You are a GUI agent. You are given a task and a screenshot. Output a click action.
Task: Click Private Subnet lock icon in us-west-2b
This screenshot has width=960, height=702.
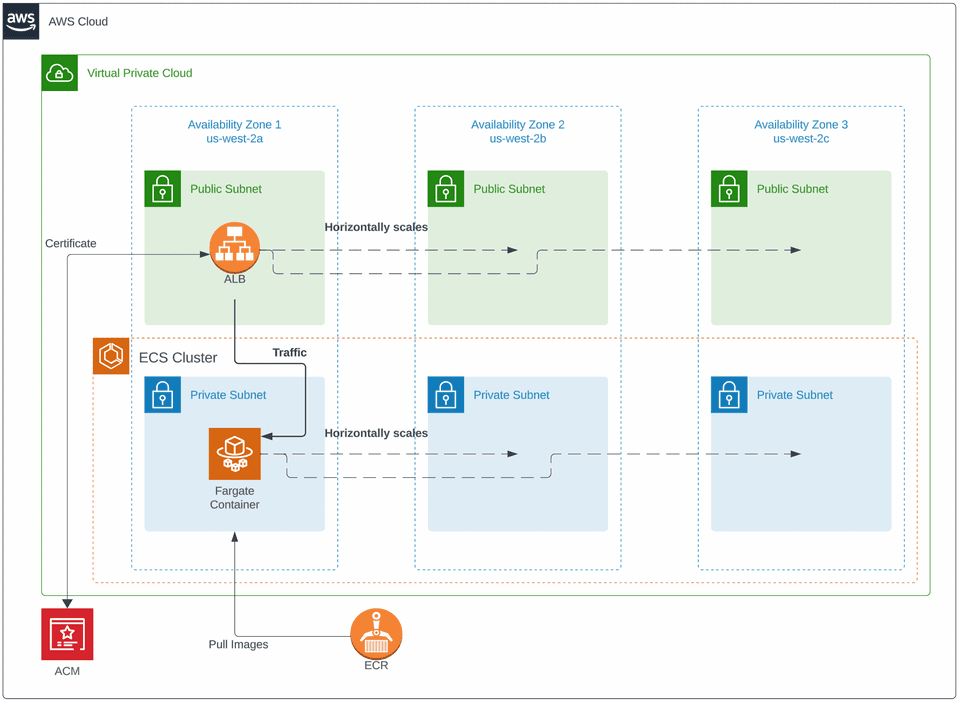[446, 395]
